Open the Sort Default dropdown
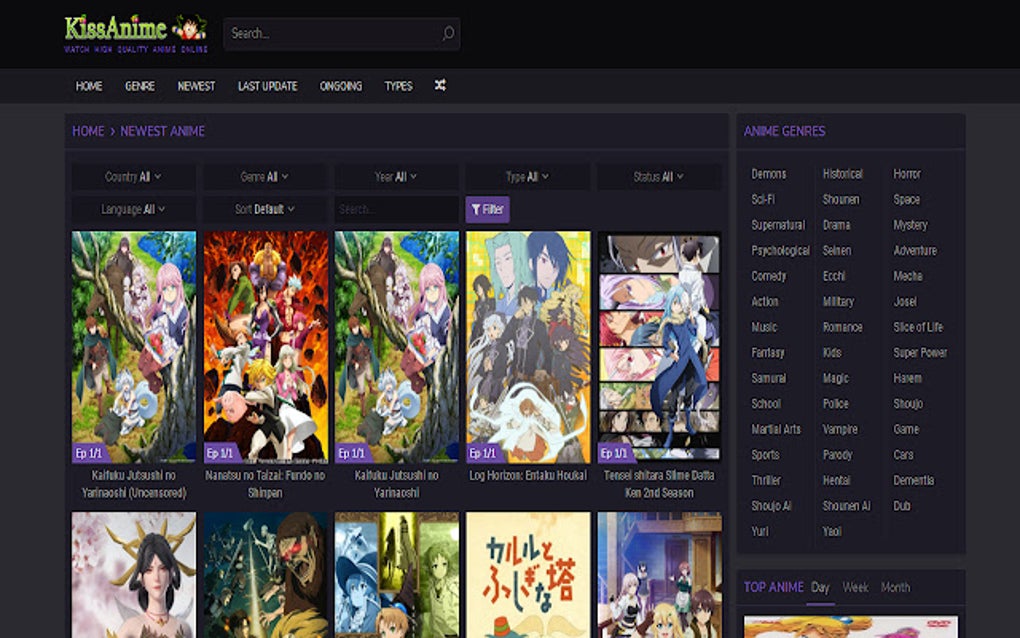 click(x=264, y=209)
